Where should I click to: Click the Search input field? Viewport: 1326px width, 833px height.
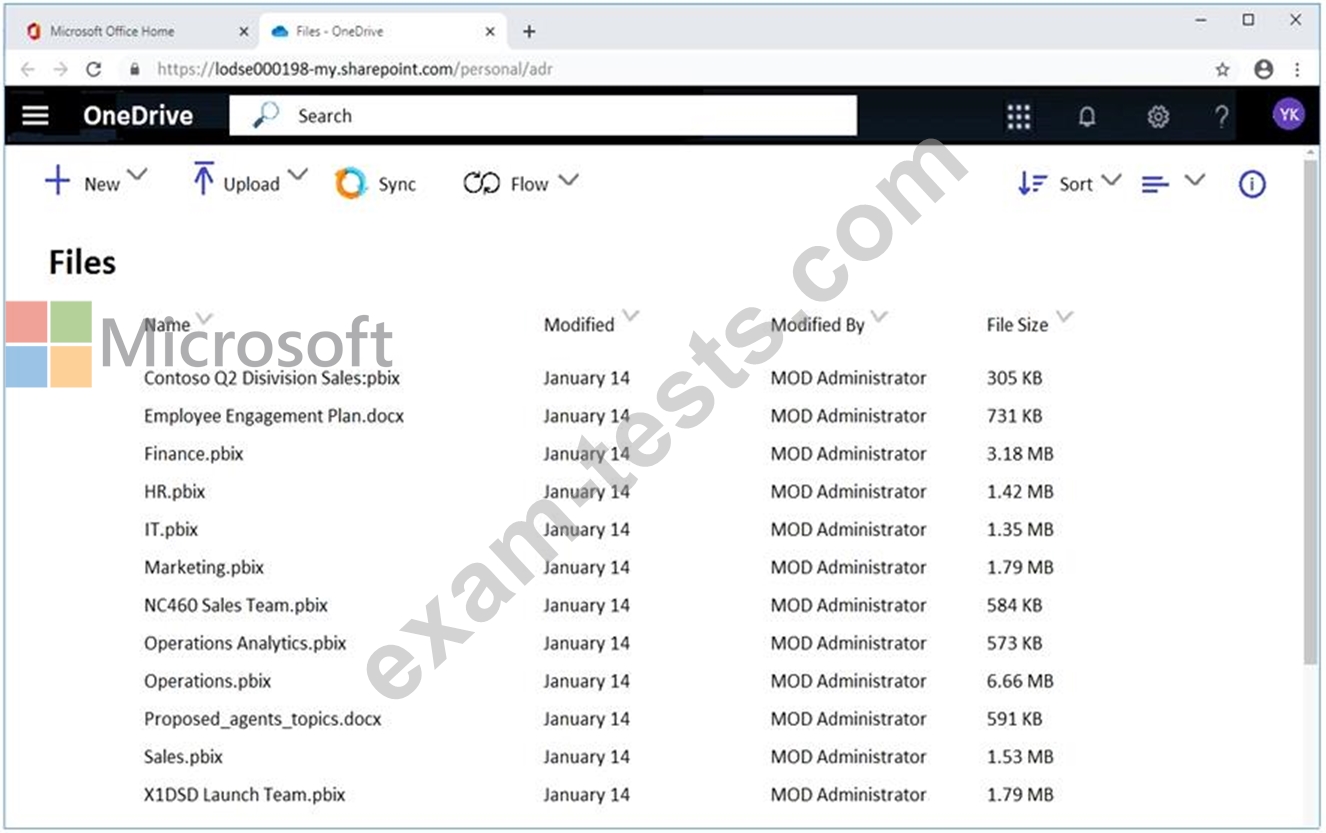[543, 115]
